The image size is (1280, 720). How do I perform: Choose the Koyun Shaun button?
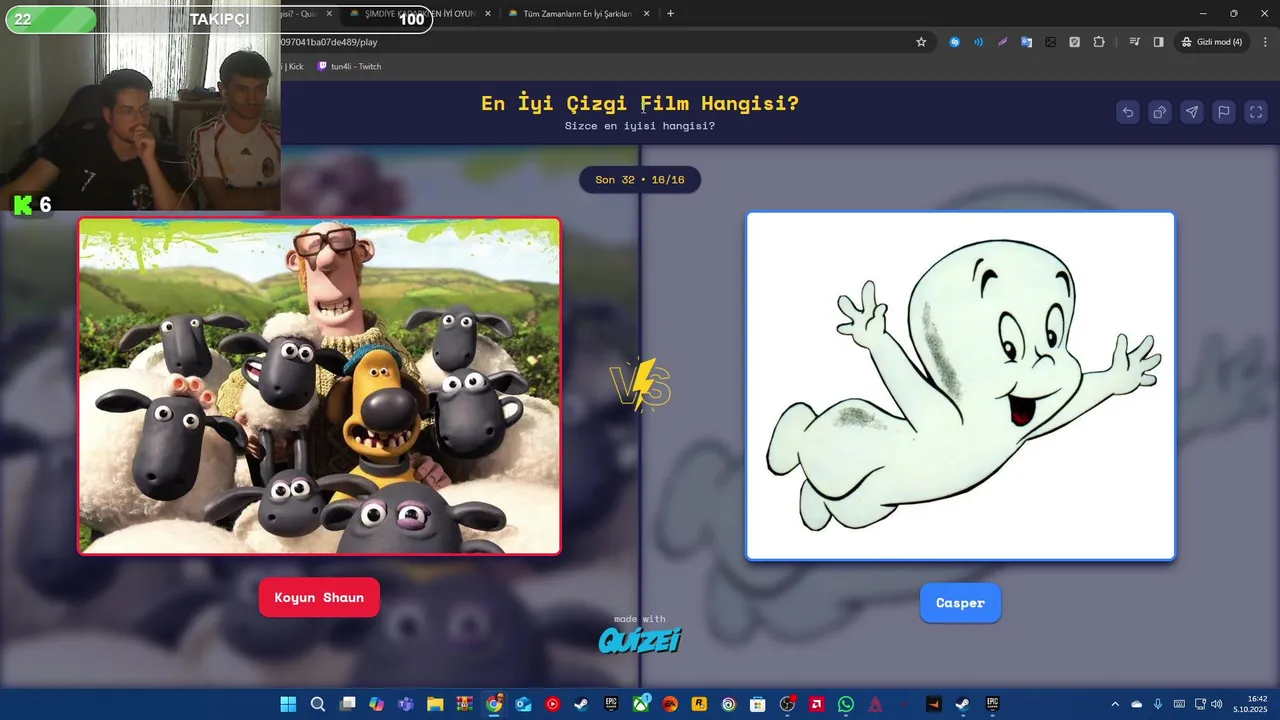click(319, 597)
